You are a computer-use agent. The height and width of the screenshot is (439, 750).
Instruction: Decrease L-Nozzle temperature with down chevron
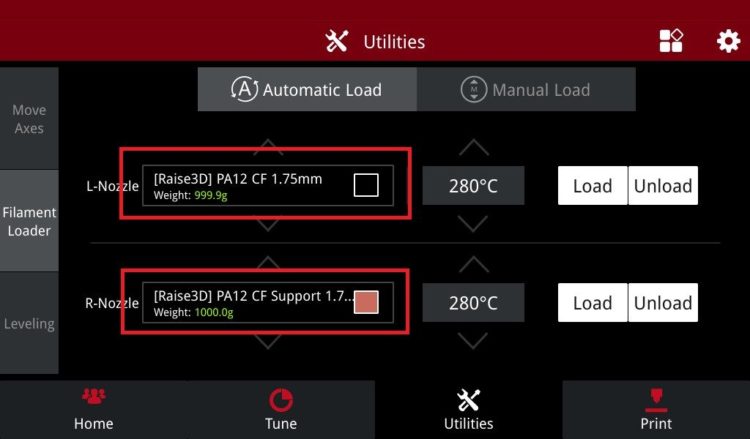point(474,224)
